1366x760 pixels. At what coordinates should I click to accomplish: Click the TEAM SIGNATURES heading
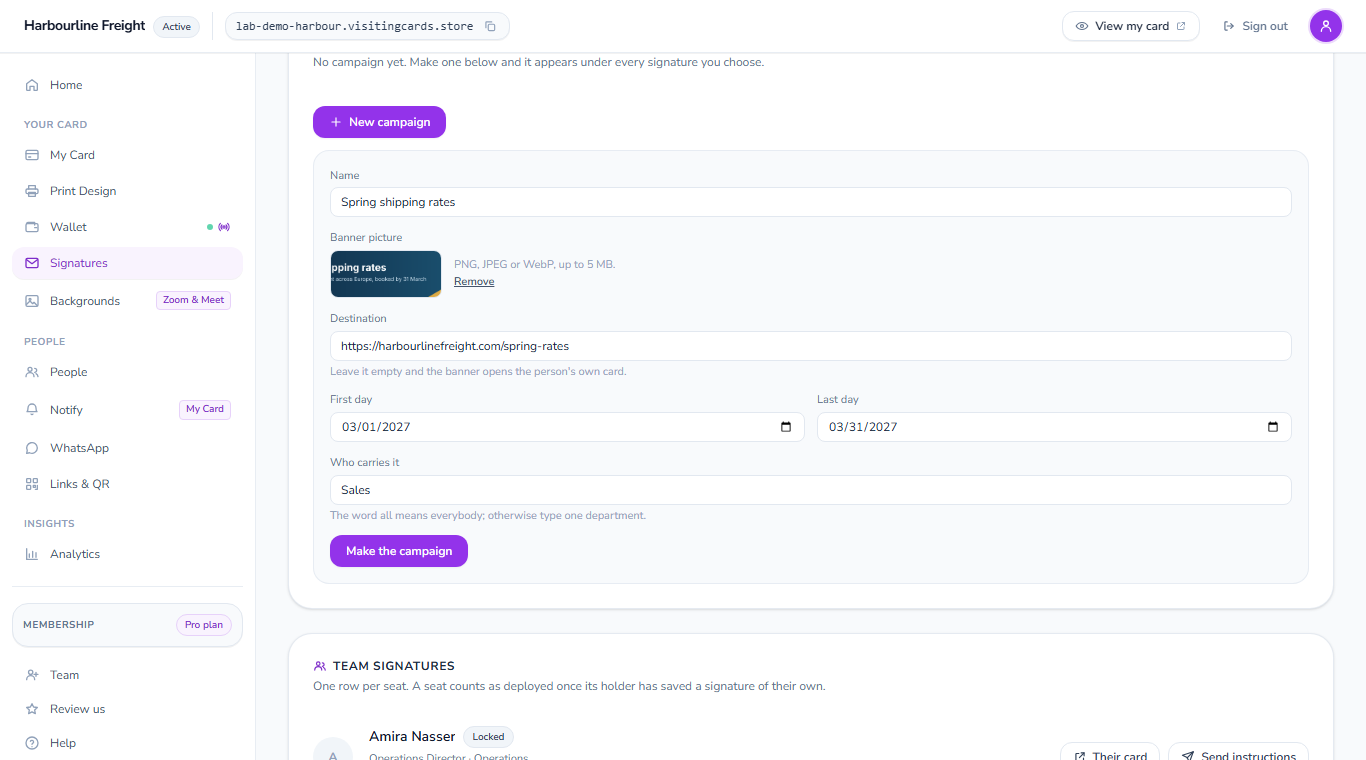(394, 666)
